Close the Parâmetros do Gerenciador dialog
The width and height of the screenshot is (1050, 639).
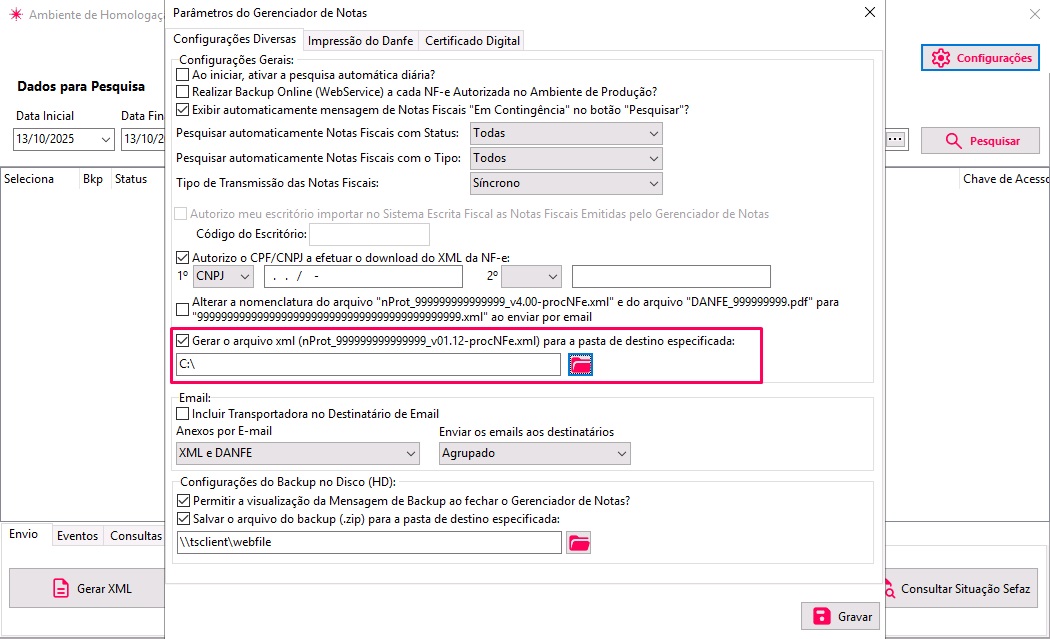869,13
